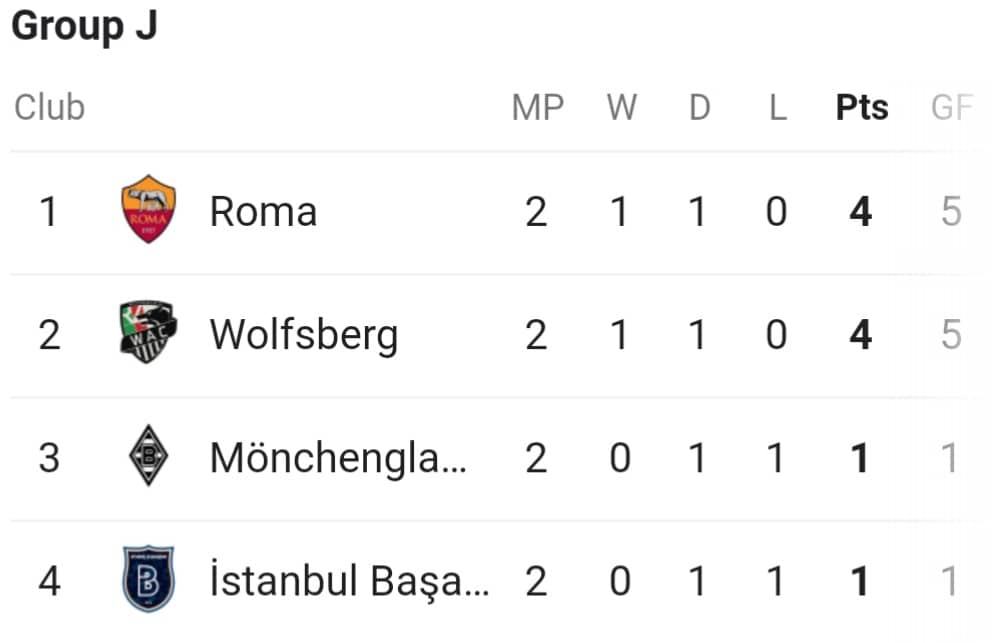994x643 pixels.
Task: Open the İstanbul Başa… team name
Action: [x=349, y=580]
